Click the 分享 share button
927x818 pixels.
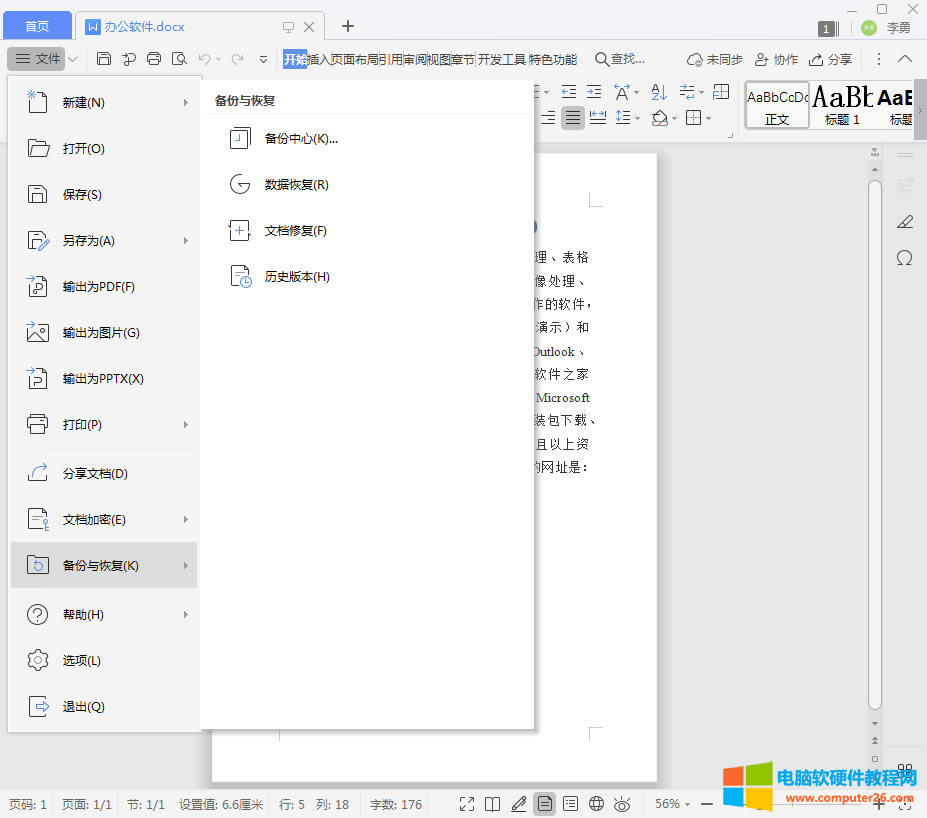coord(831,59)
